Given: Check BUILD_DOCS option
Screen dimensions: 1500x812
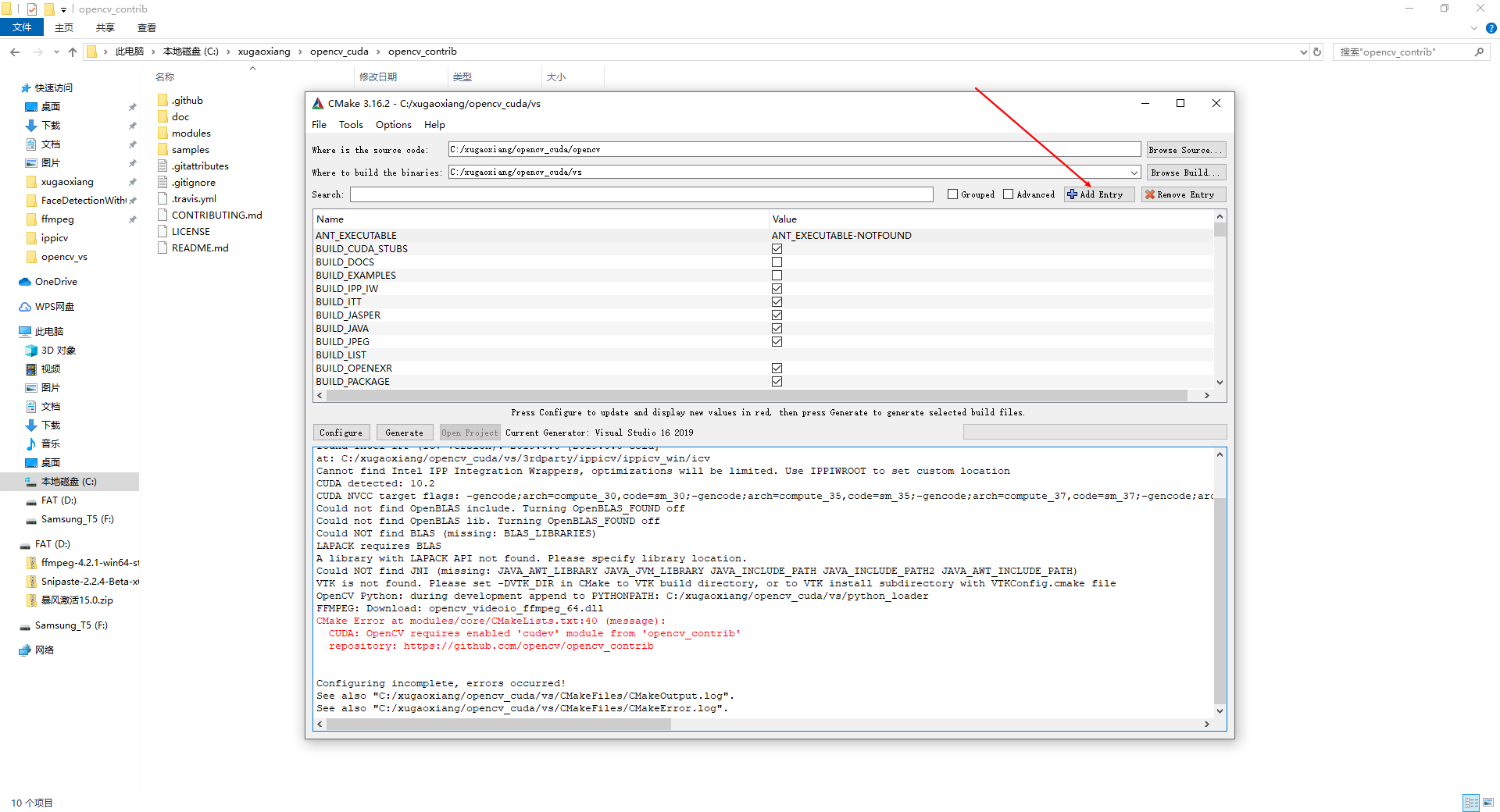Looking at the screenshot, I should [777, 262].
